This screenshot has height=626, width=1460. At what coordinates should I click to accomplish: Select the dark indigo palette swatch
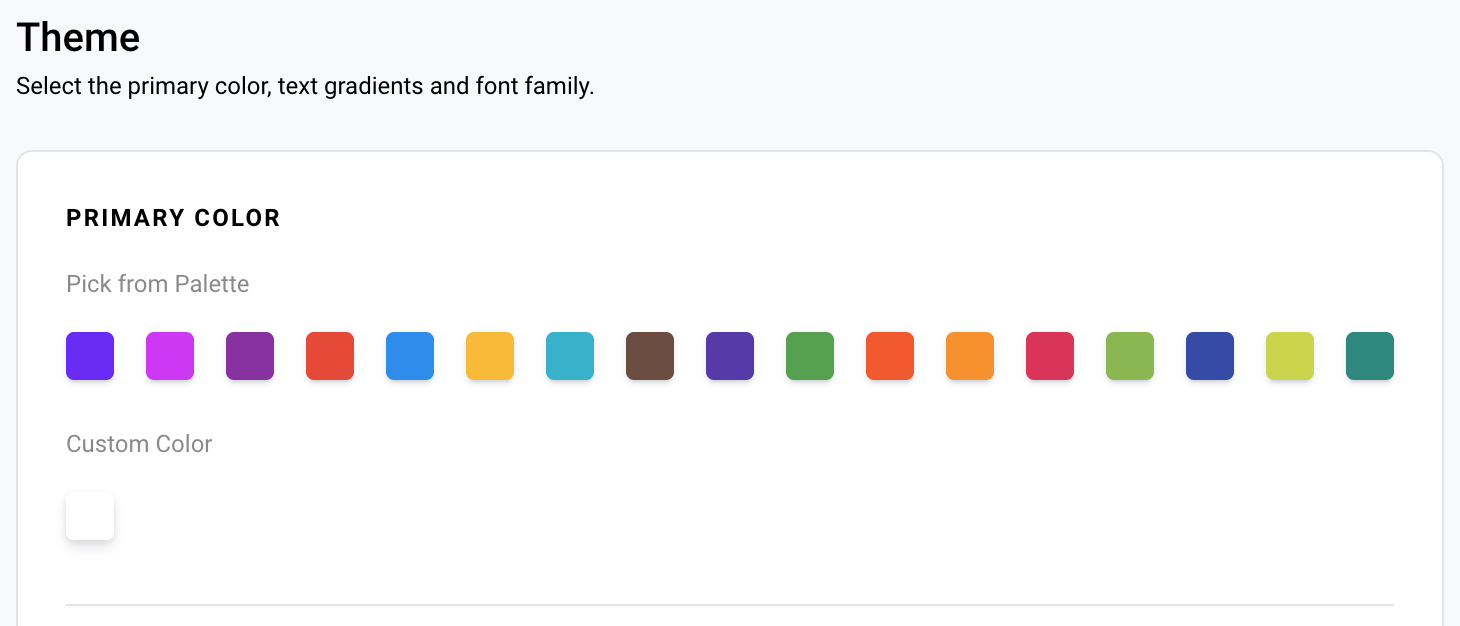coord(730,356)
